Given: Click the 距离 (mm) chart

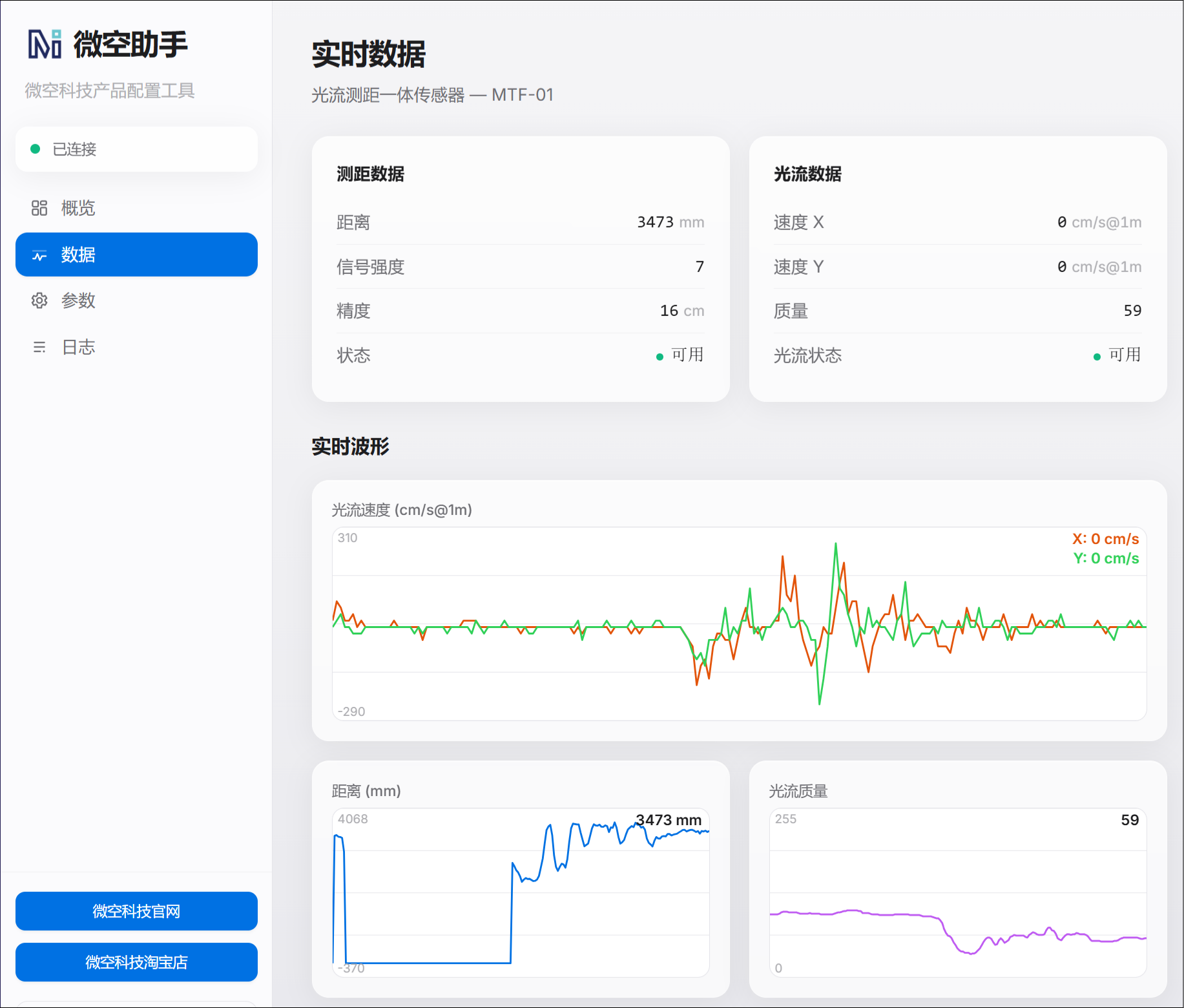Looking at the screenshot, I should pyautogui.click(x=521, y=892).
